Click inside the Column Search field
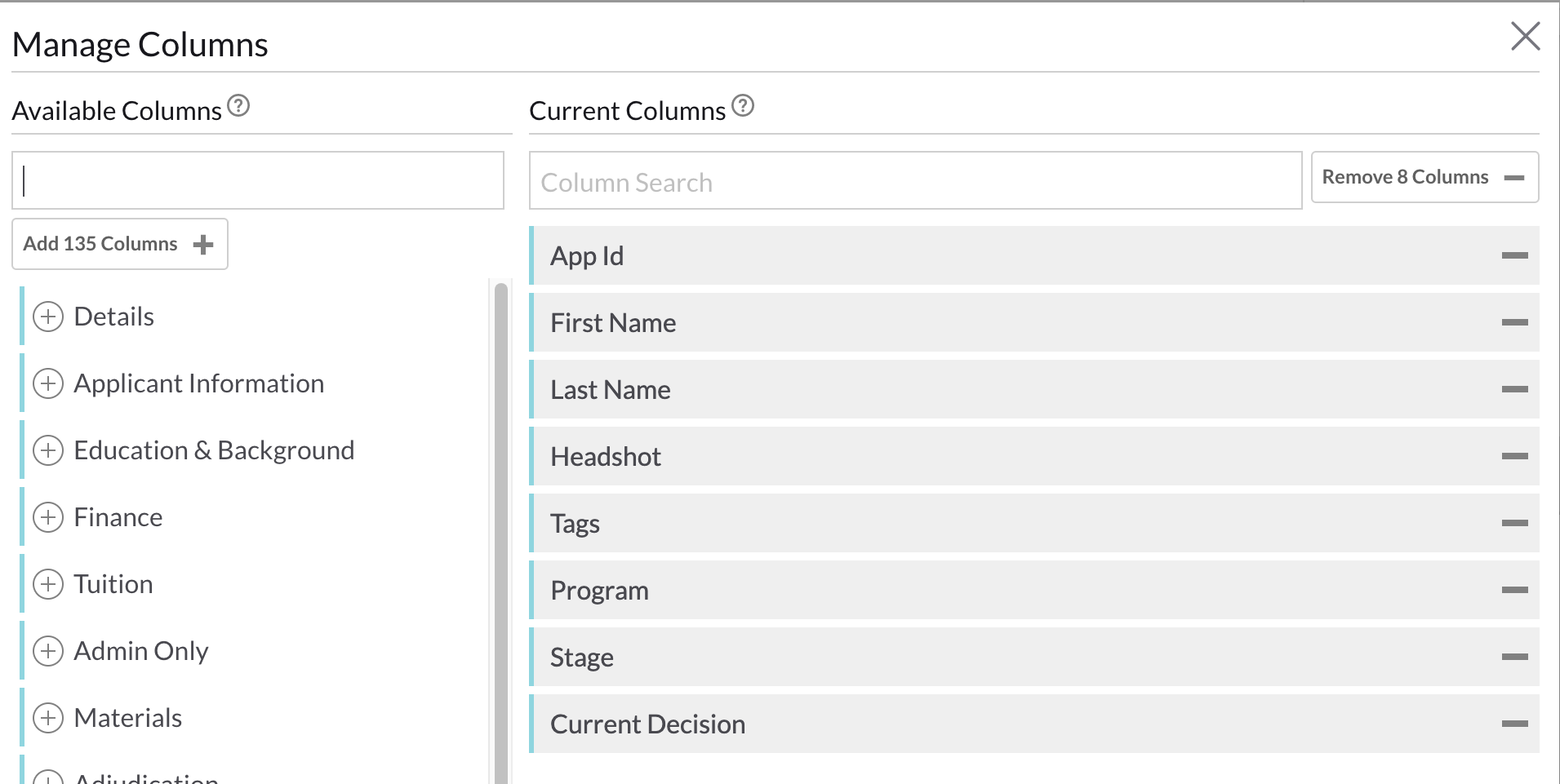Viewport: 1560px width, 784px height. (914, 181)
